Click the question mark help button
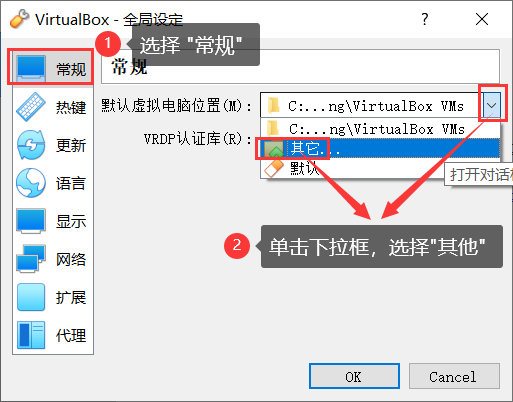Screen dimensions: 513x402 coord(424,19)
